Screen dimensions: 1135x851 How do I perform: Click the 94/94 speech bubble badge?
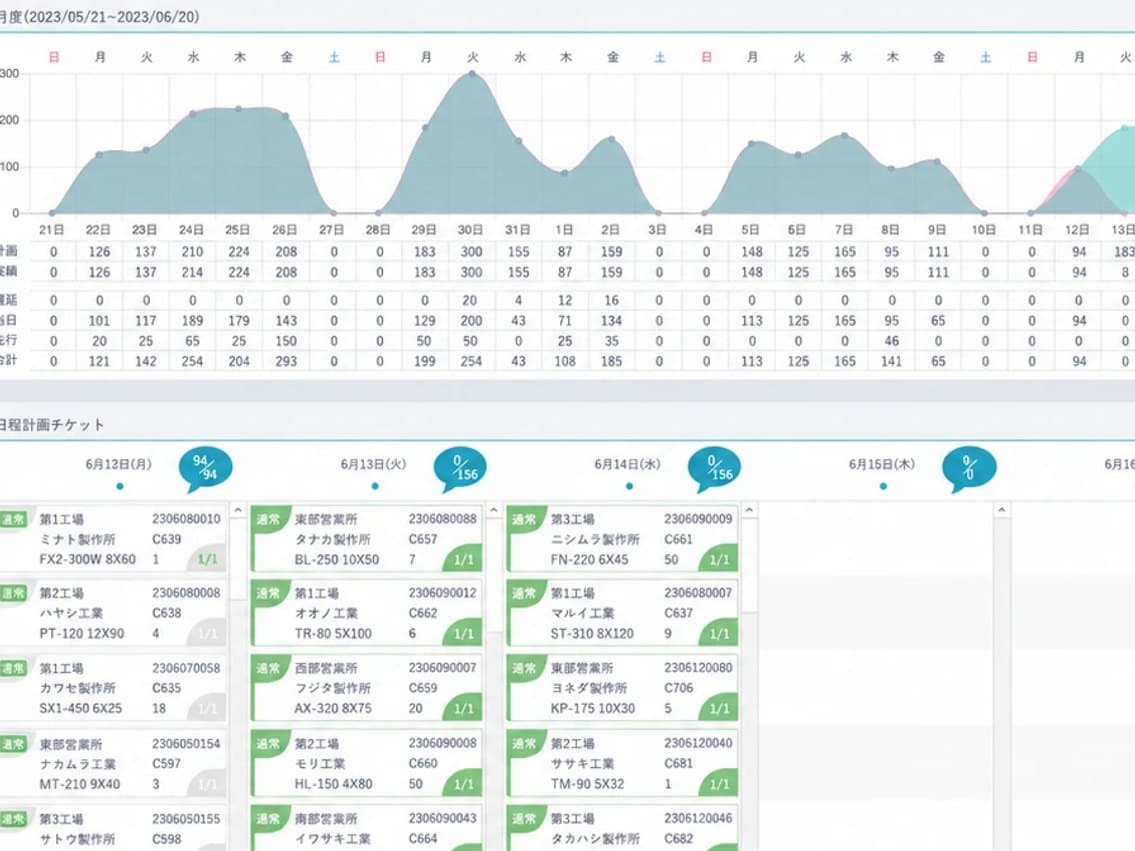click(206, 468)
